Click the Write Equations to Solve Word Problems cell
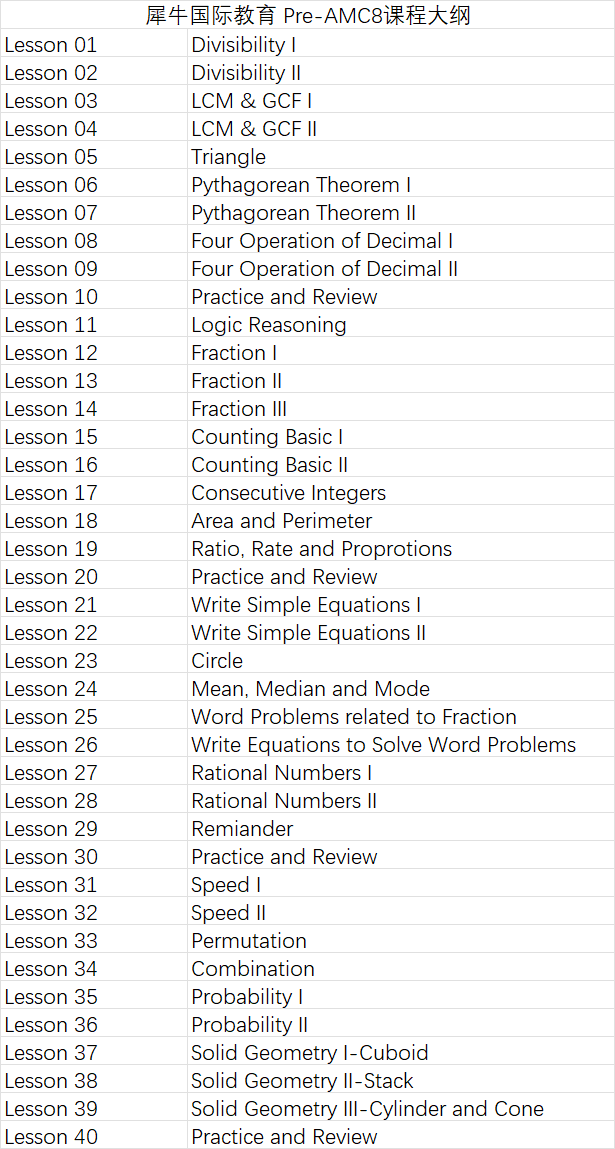The image size is (615, 1149). (384, 745)
